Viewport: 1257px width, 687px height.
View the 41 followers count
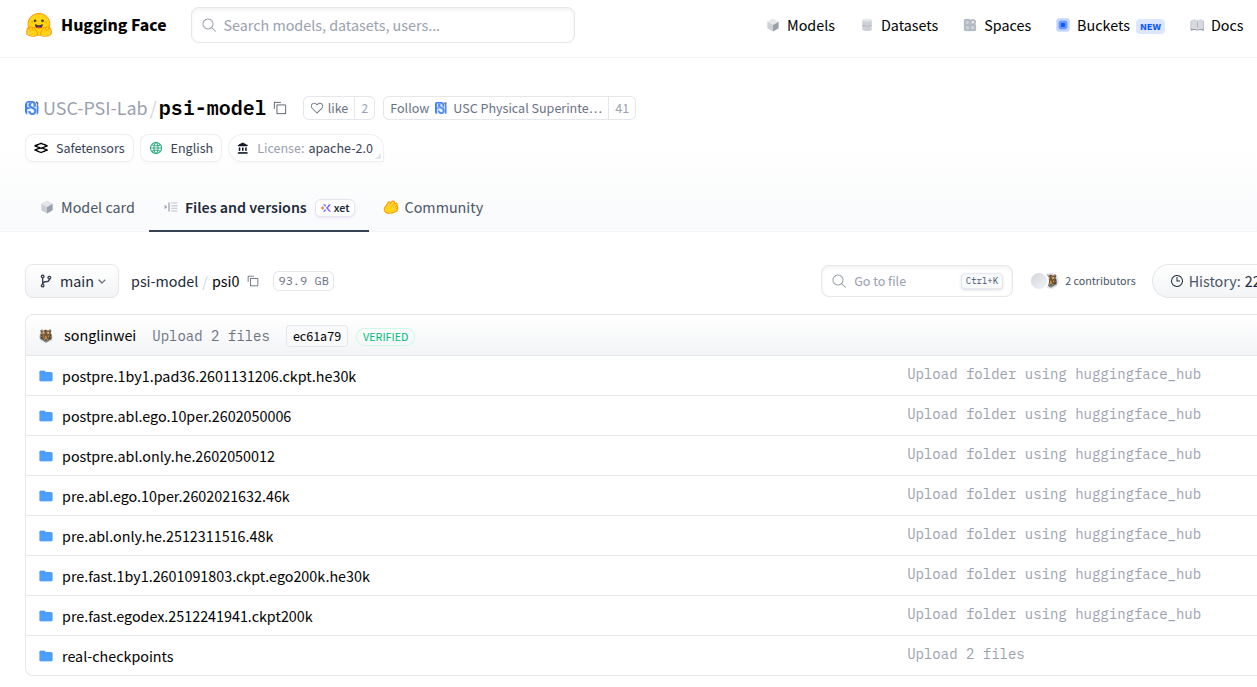tap(622, 108)
